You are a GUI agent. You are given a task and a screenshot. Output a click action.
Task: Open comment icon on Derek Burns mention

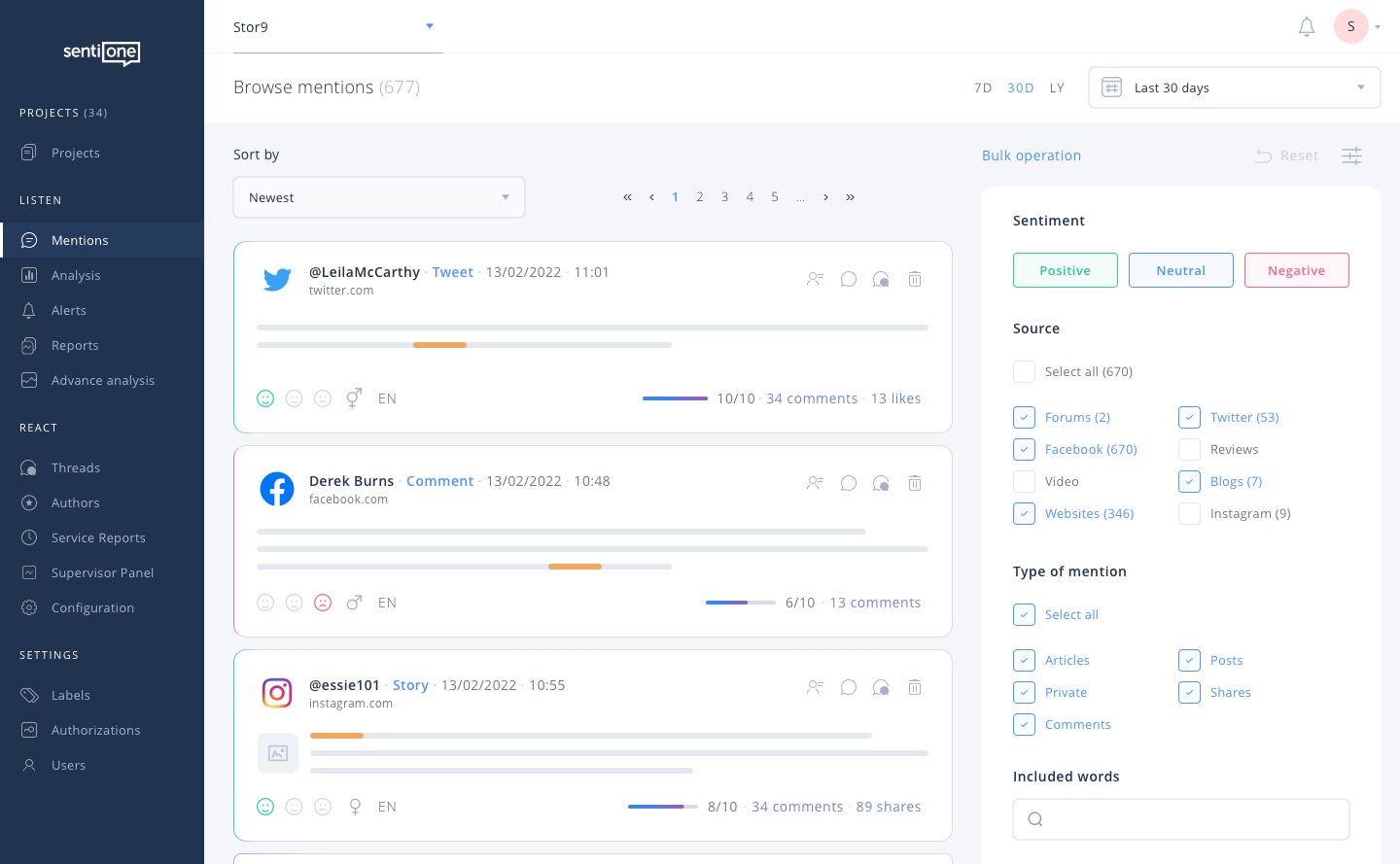coord(848,483)
